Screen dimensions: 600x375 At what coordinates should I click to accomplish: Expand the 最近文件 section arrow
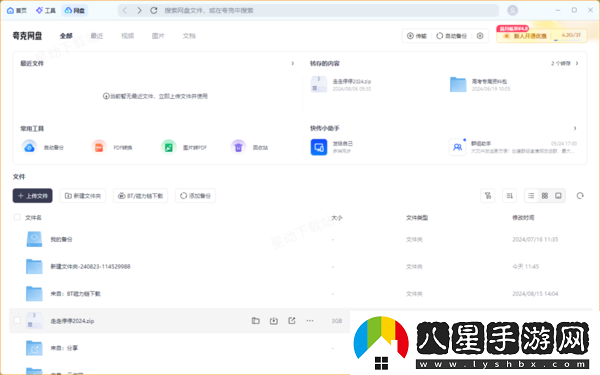(x=293, y=63)
